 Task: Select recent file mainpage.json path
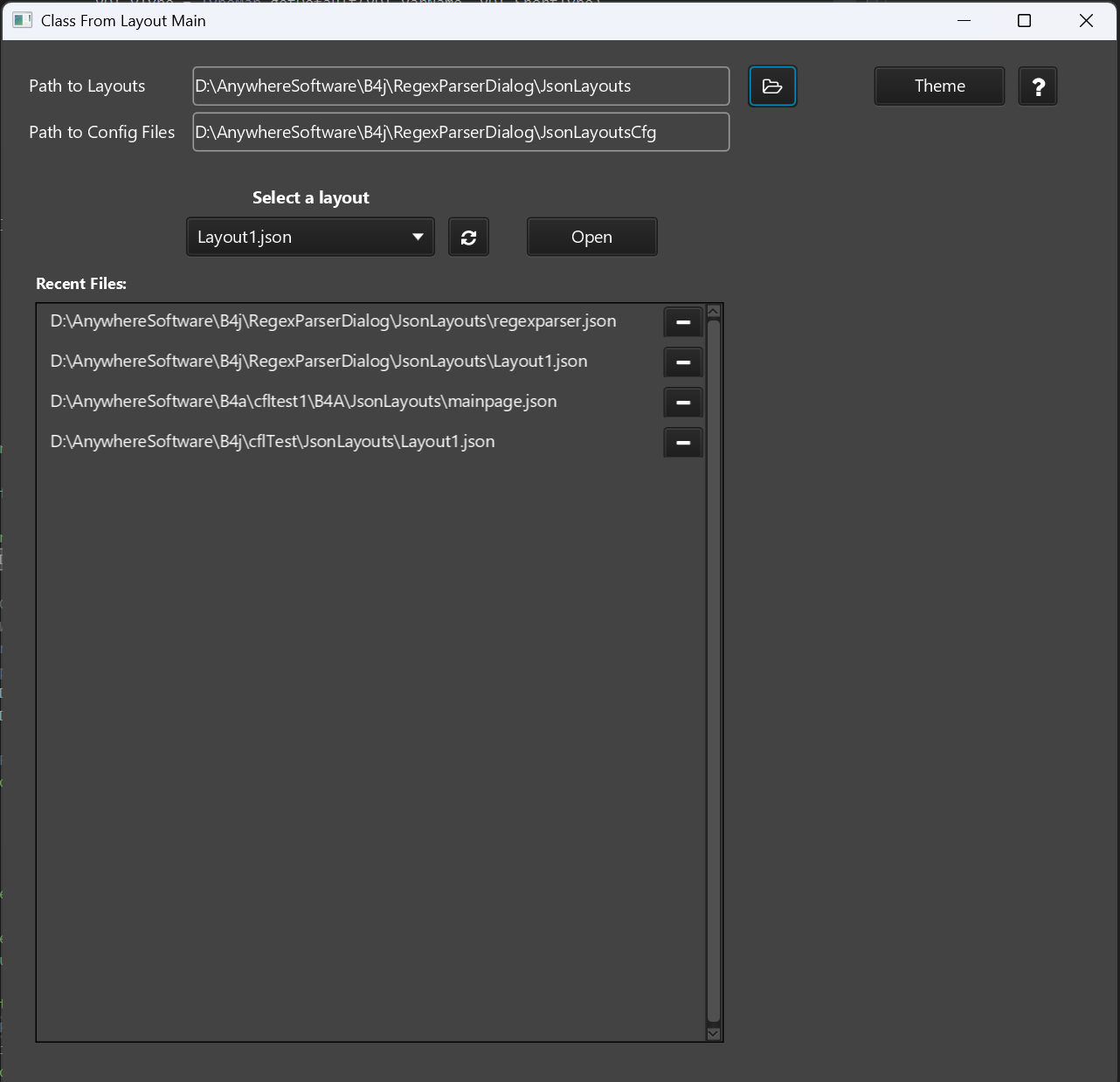coord(303,402)
